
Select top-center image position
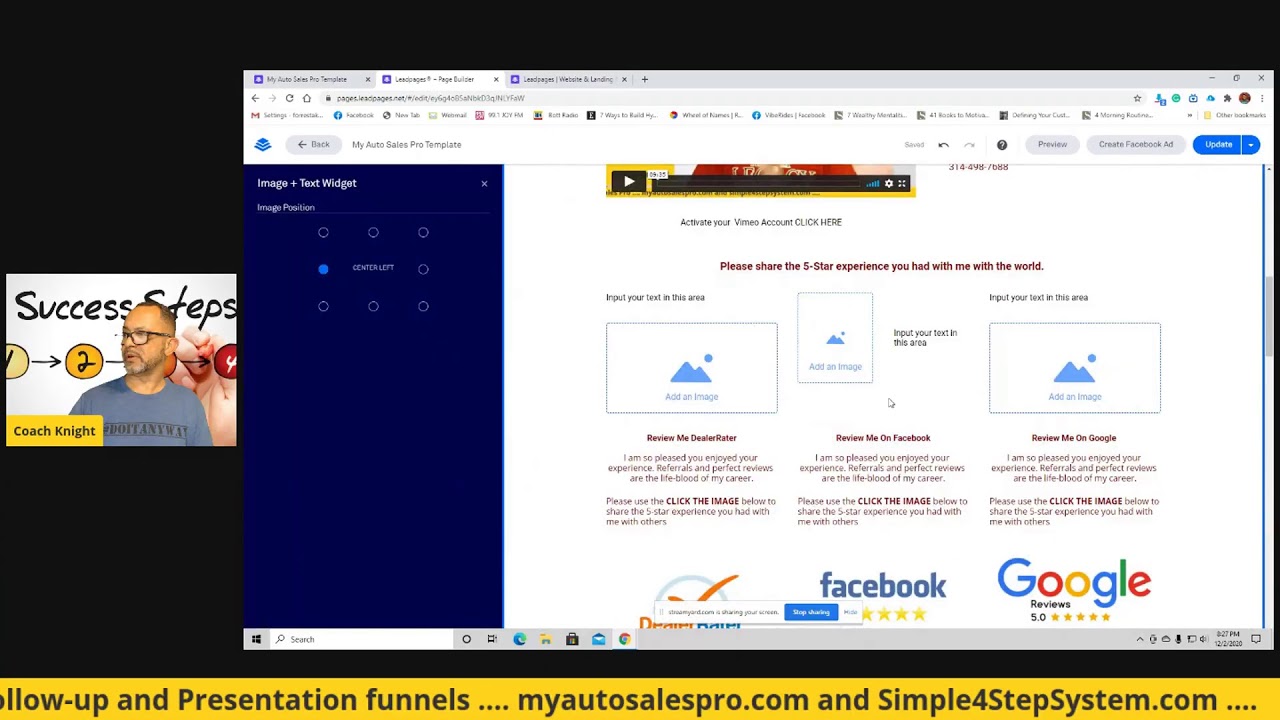point(373,232)
